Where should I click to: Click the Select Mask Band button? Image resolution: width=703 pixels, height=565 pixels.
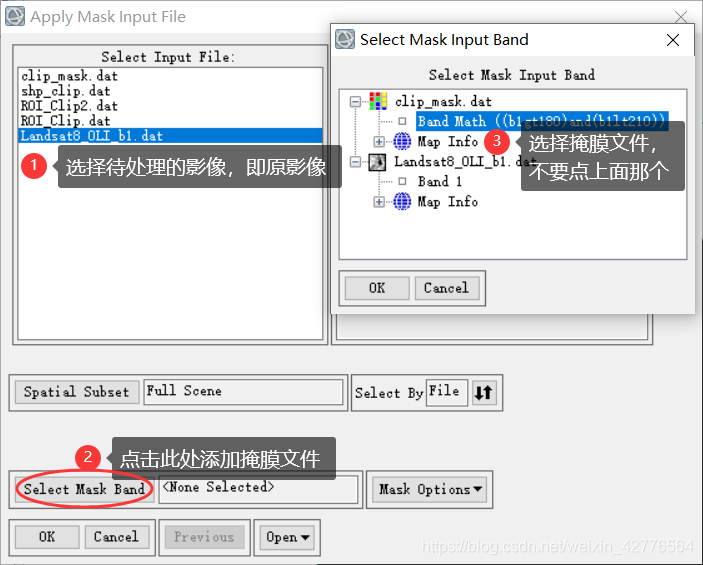click(84, 489)
